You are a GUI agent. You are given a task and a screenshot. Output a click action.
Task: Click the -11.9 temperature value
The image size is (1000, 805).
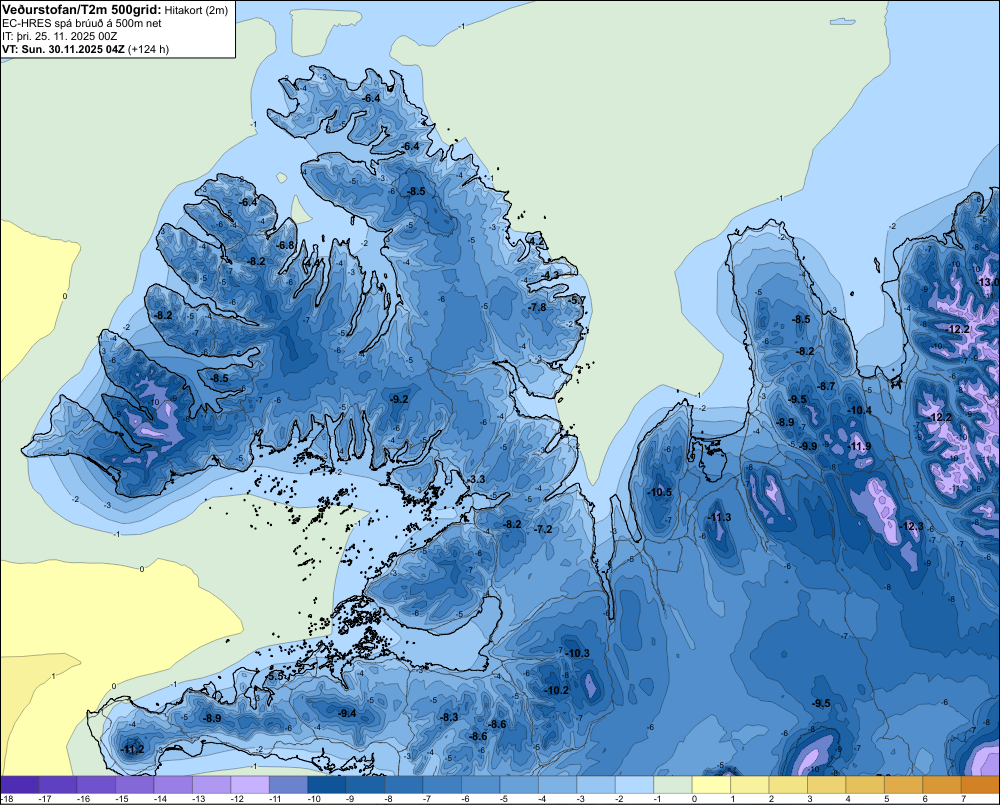click(x=860, y=446)
